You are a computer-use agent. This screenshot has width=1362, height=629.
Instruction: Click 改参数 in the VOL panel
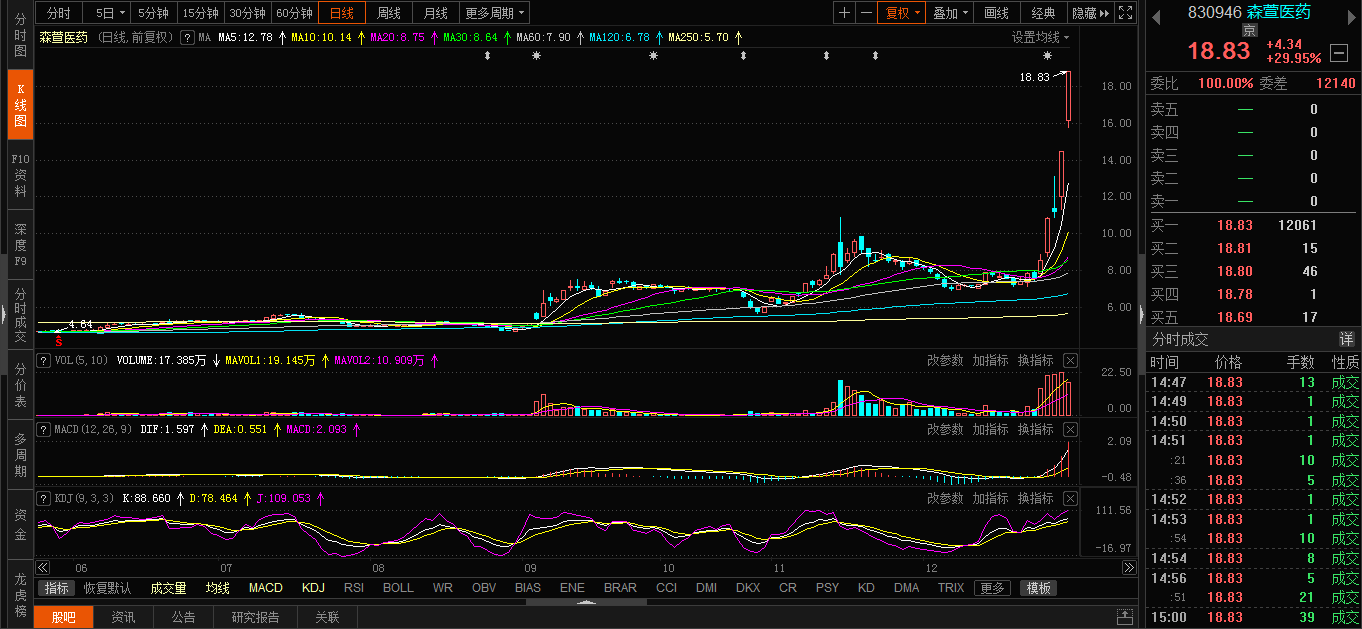click(x=945, y=360)
